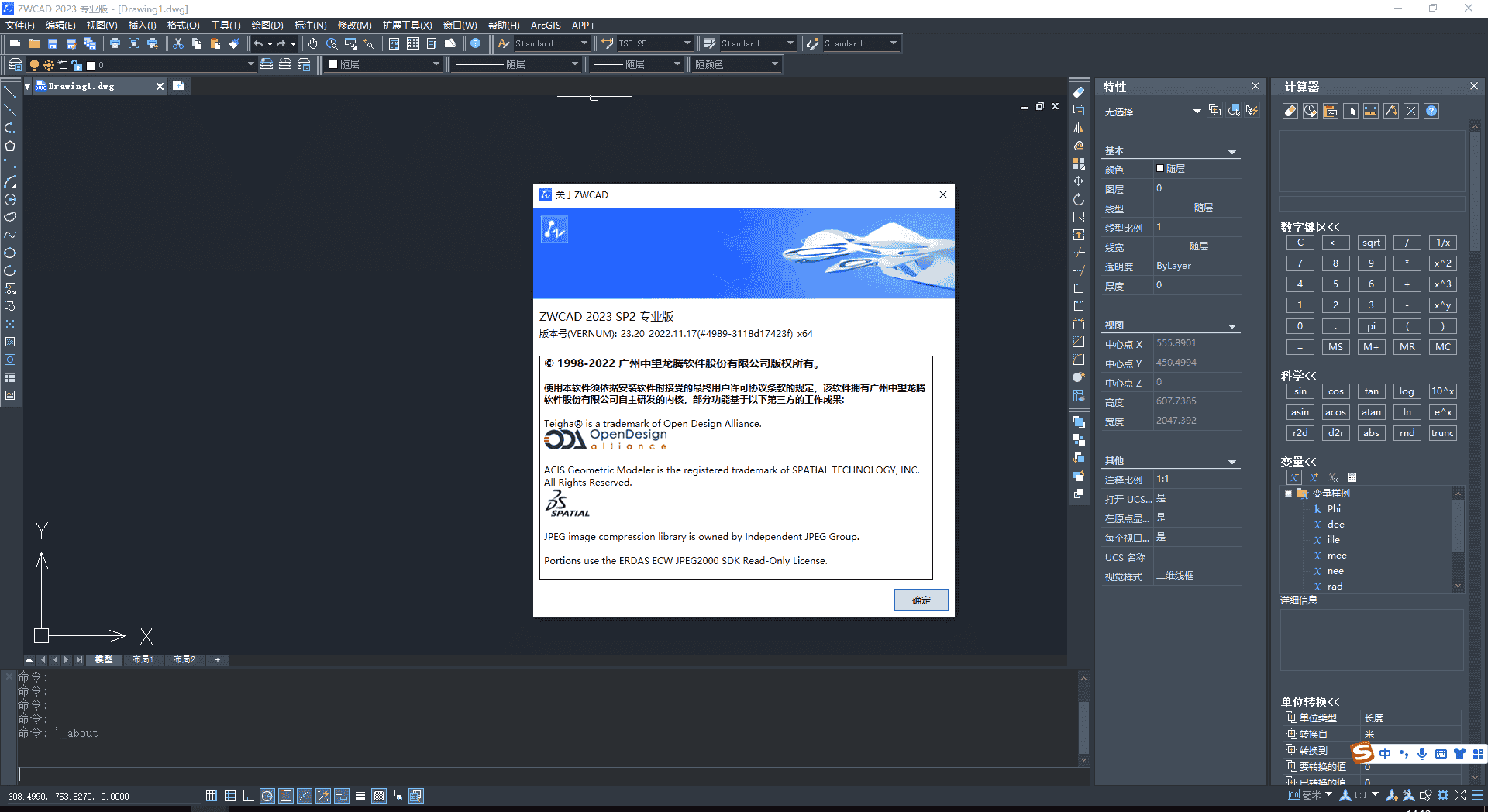The width and height of the screenshot is (1488, 812).
Task: Click the Cut scissors icon
Action: (x=178, y=43)
